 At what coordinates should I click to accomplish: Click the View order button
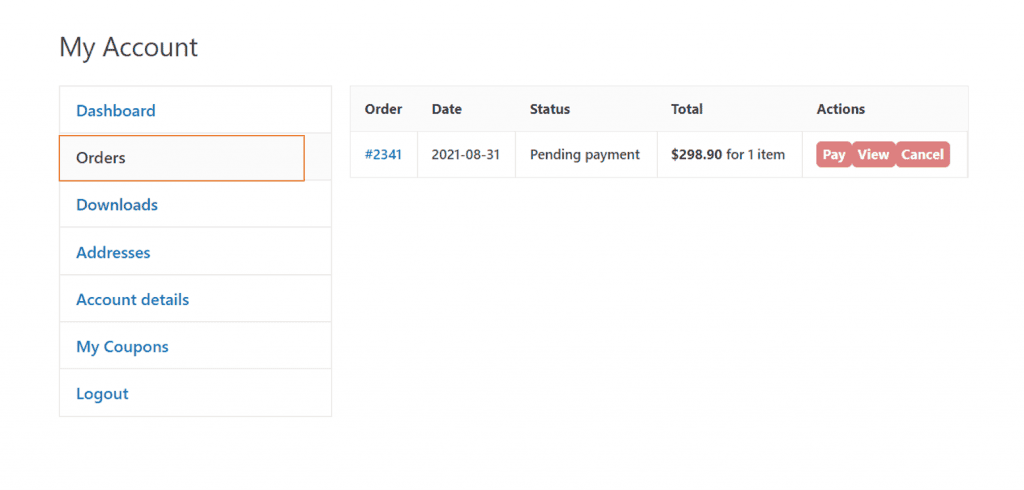click(x=873, y=155)
